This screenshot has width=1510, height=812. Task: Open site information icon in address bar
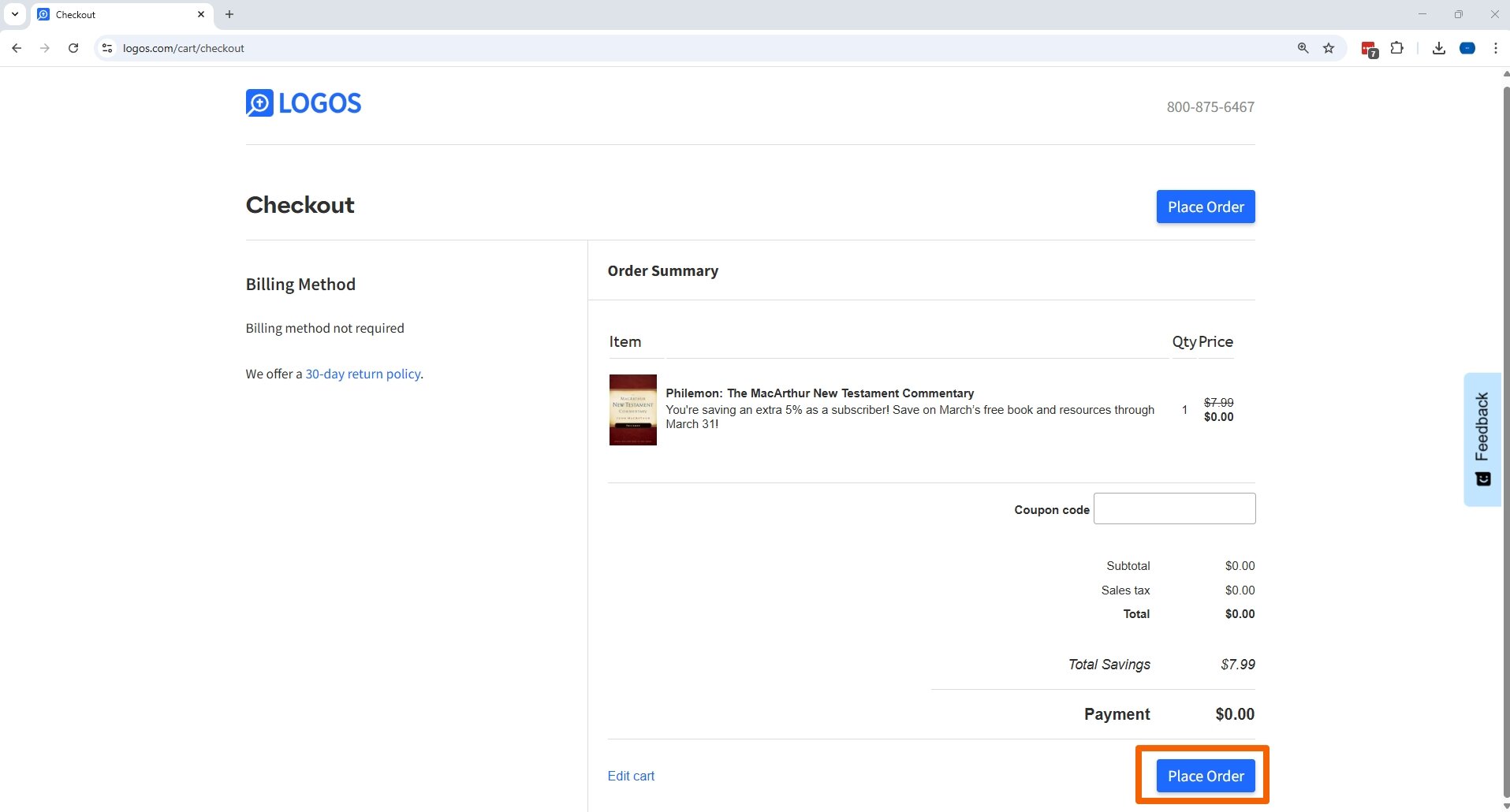[108, 48]
